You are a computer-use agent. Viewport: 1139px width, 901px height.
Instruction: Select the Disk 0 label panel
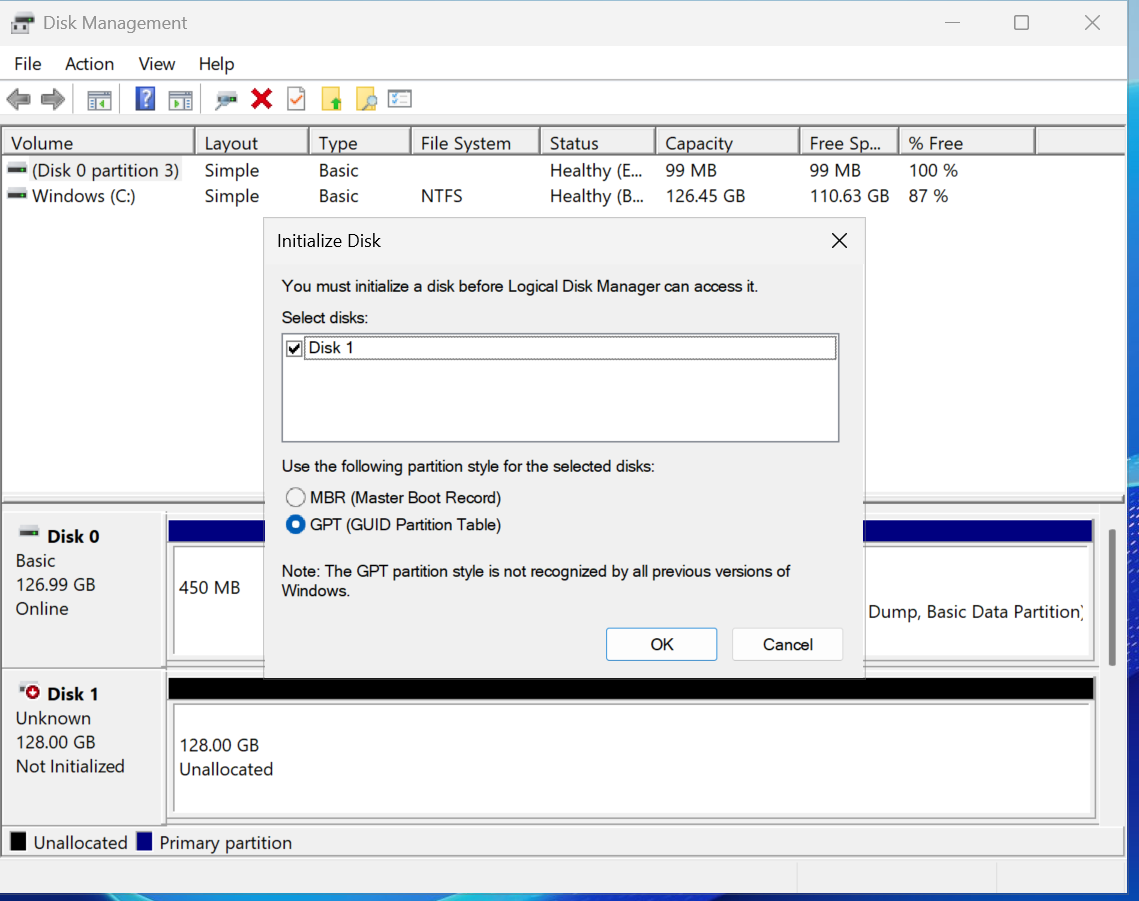pos(84,589)
